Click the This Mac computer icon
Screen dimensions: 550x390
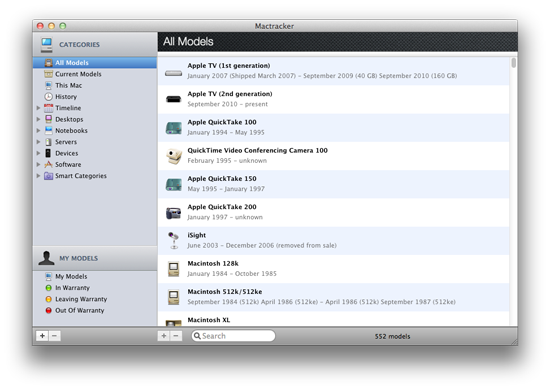tap(48, 85)
